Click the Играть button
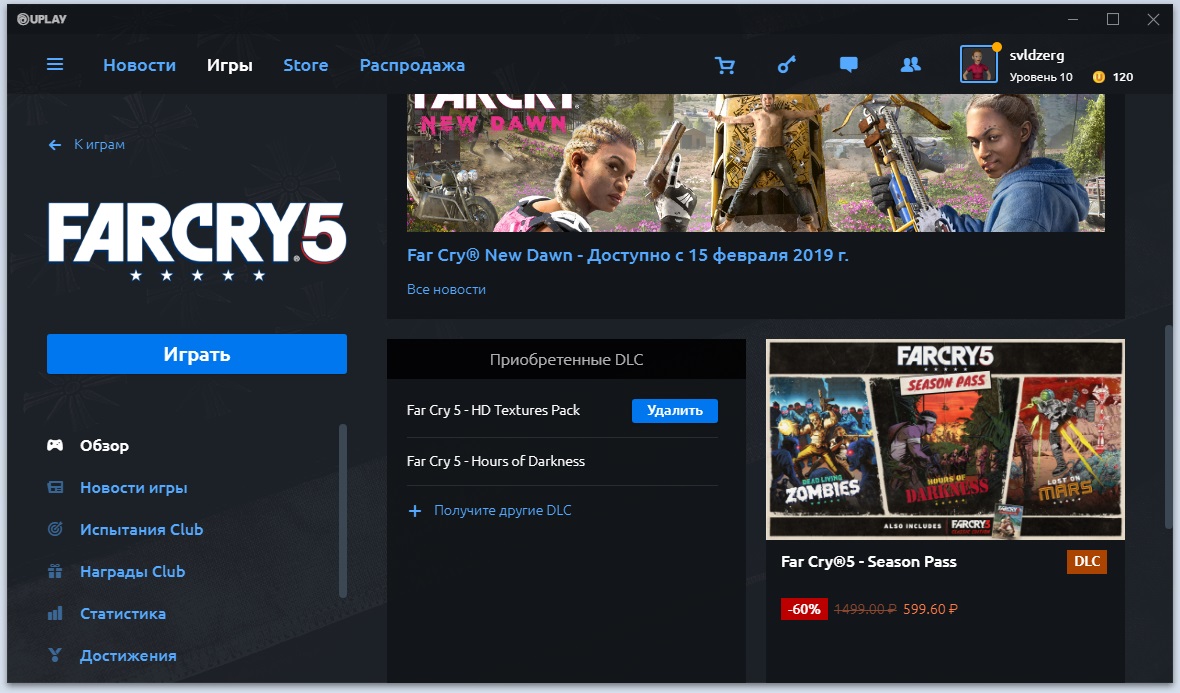The width and height of the screenshot is (1180, 693). coord(197,354)
